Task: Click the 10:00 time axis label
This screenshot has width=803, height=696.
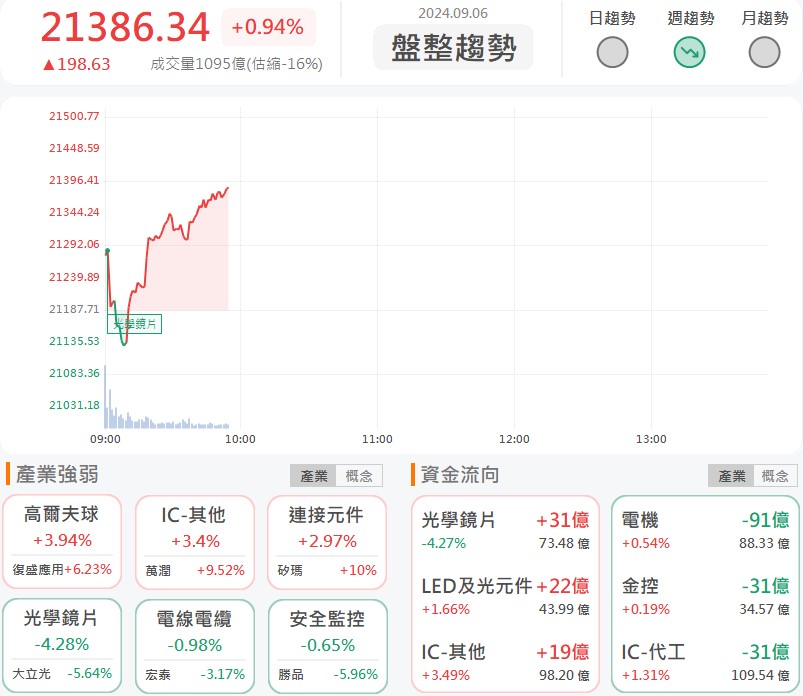Action: (240, 439)
